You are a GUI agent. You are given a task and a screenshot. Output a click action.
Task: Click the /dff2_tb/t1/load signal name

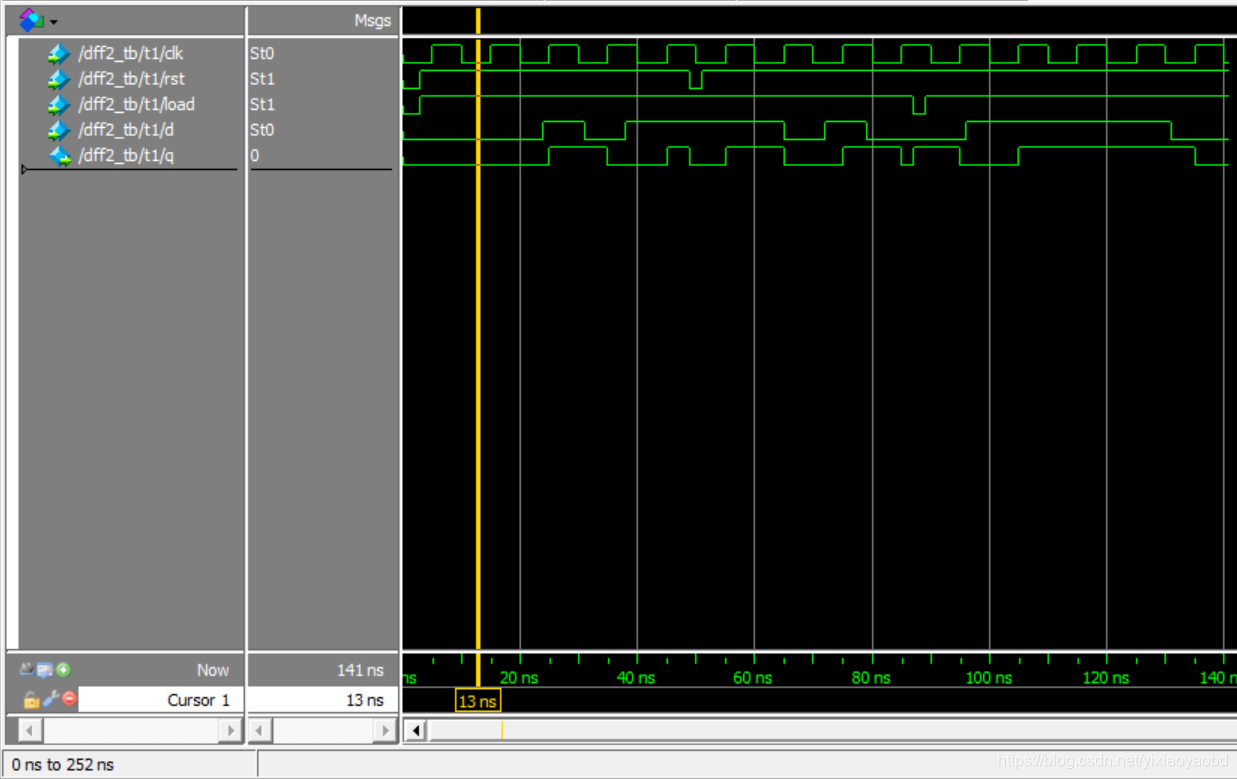click(x=137, y=104)
